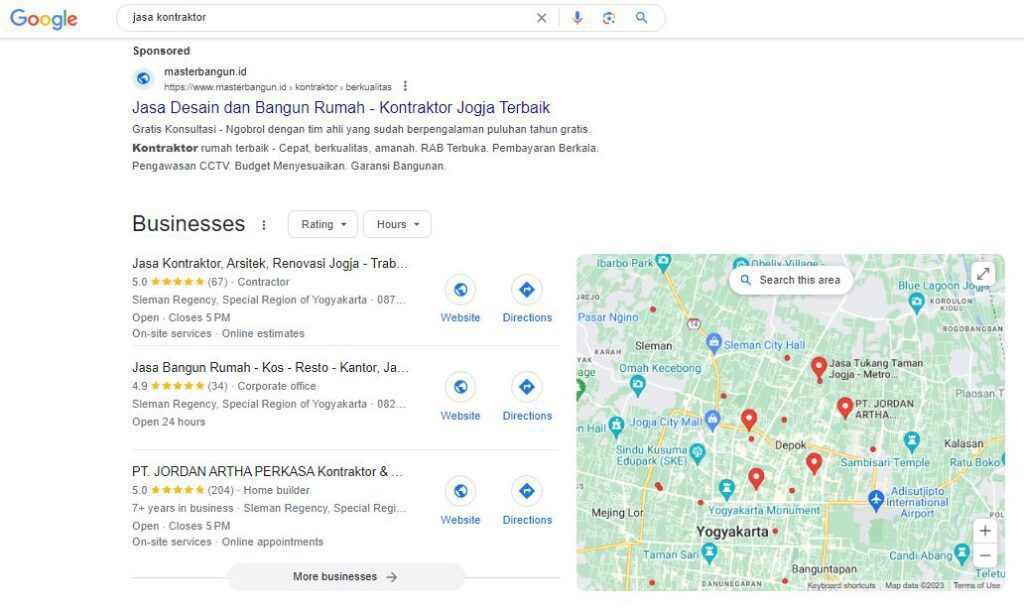The width and height of the screenshot is (1024, 612).
Task: Open Google Lens from the search bar
Action: point(609,17)
